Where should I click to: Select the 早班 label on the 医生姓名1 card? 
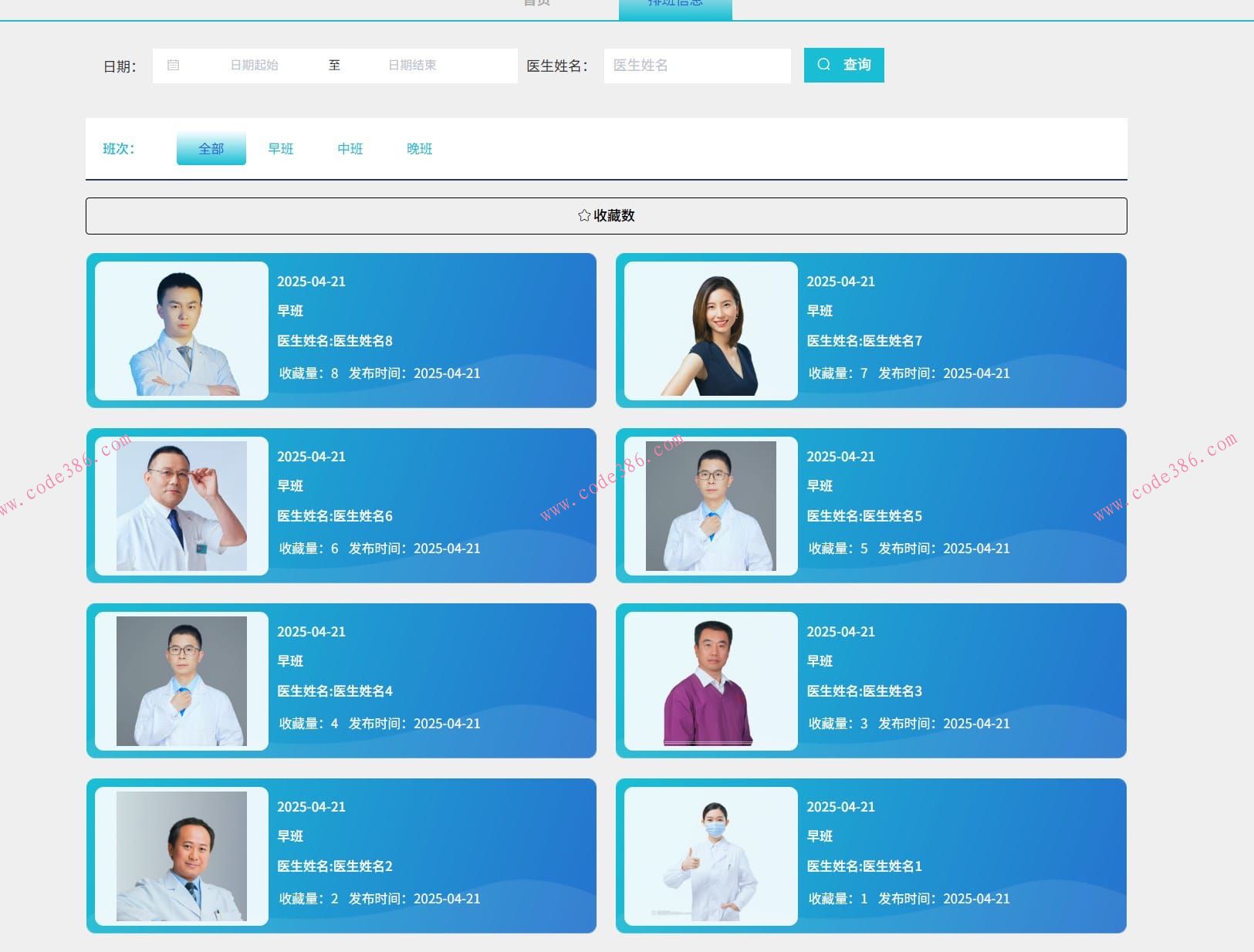(x=820, y=836)
